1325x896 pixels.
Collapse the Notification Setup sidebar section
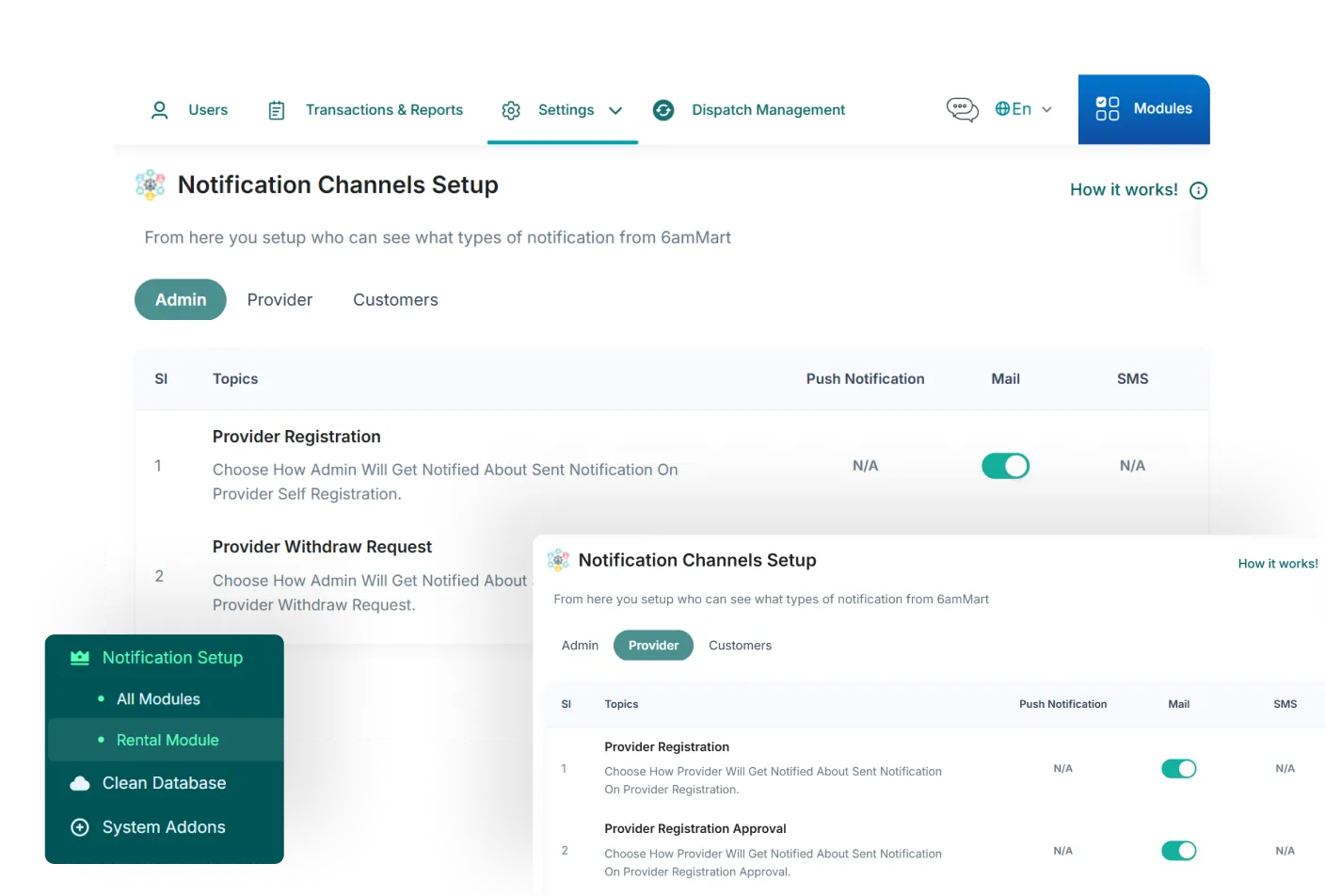[x=172, y=658]
